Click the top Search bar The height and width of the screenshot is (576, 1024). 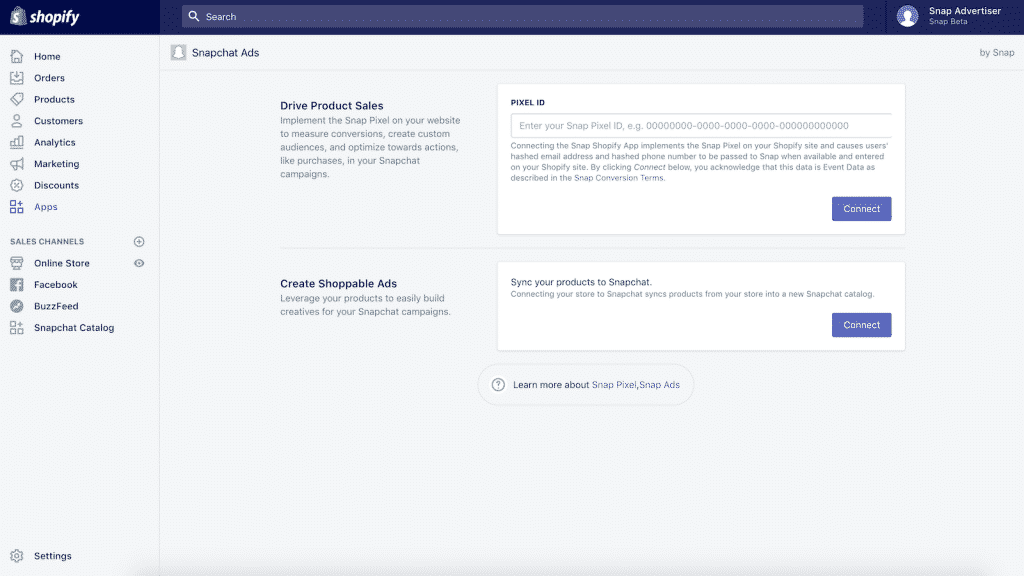pyautogui.click(x=522, y=17)
